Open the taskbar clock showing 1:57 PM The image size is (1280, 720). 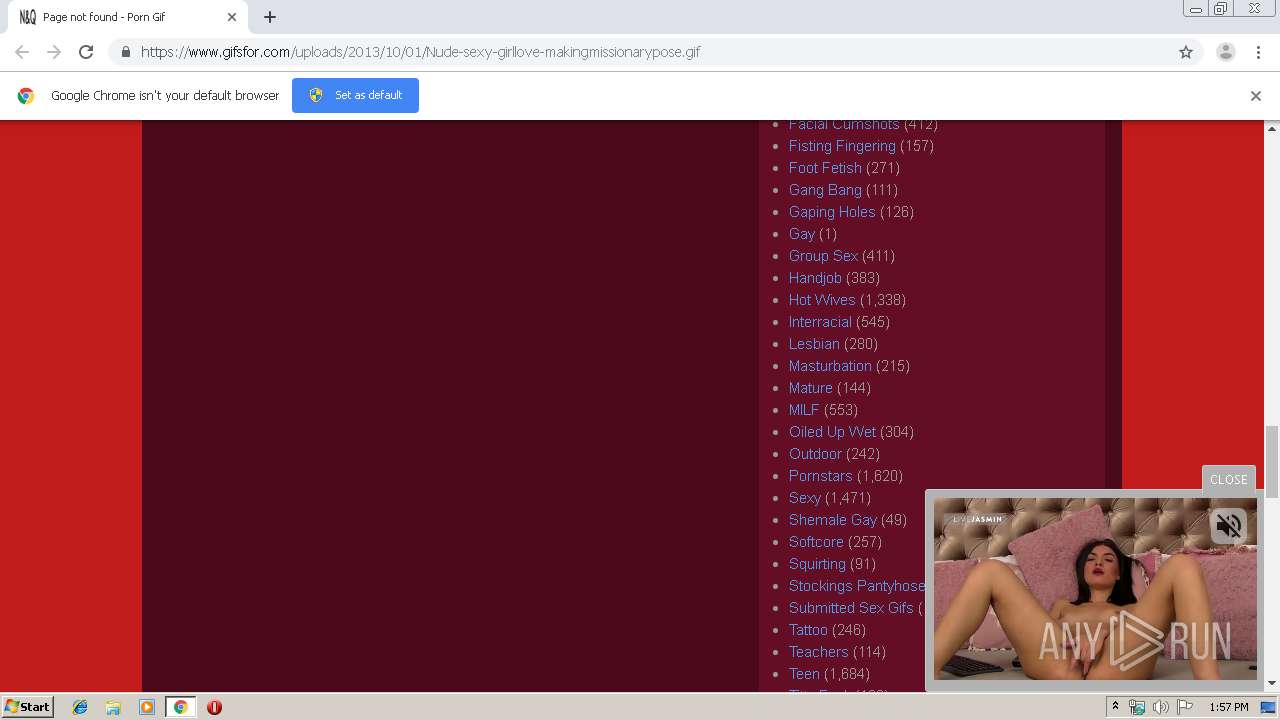tap(1228, 707)
